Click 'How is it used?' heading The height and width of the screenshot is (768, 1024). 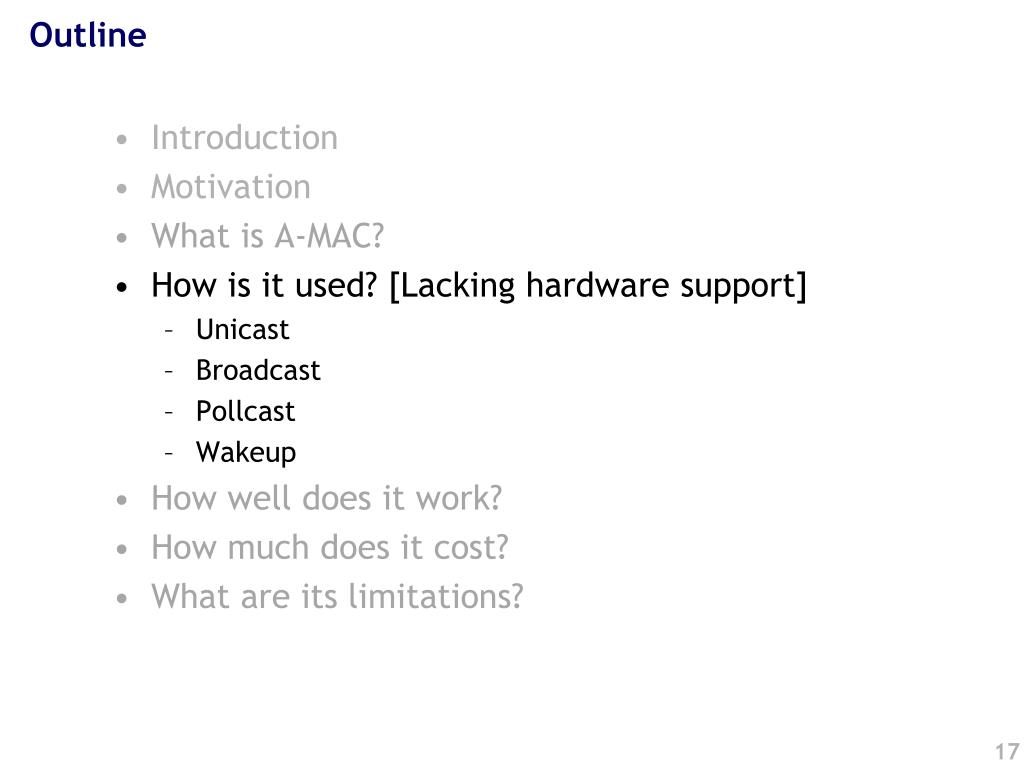[264, 285]
